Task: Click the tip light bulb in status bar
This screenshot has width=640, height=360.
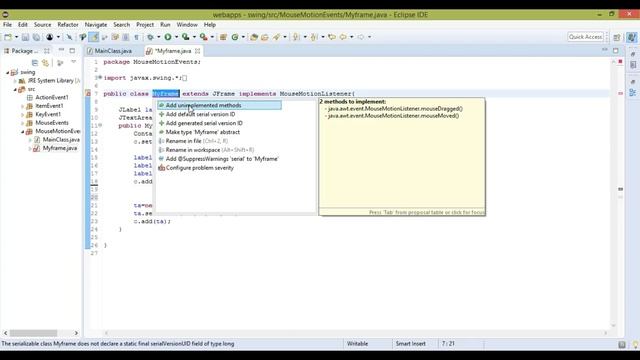Action: (635, 344)
